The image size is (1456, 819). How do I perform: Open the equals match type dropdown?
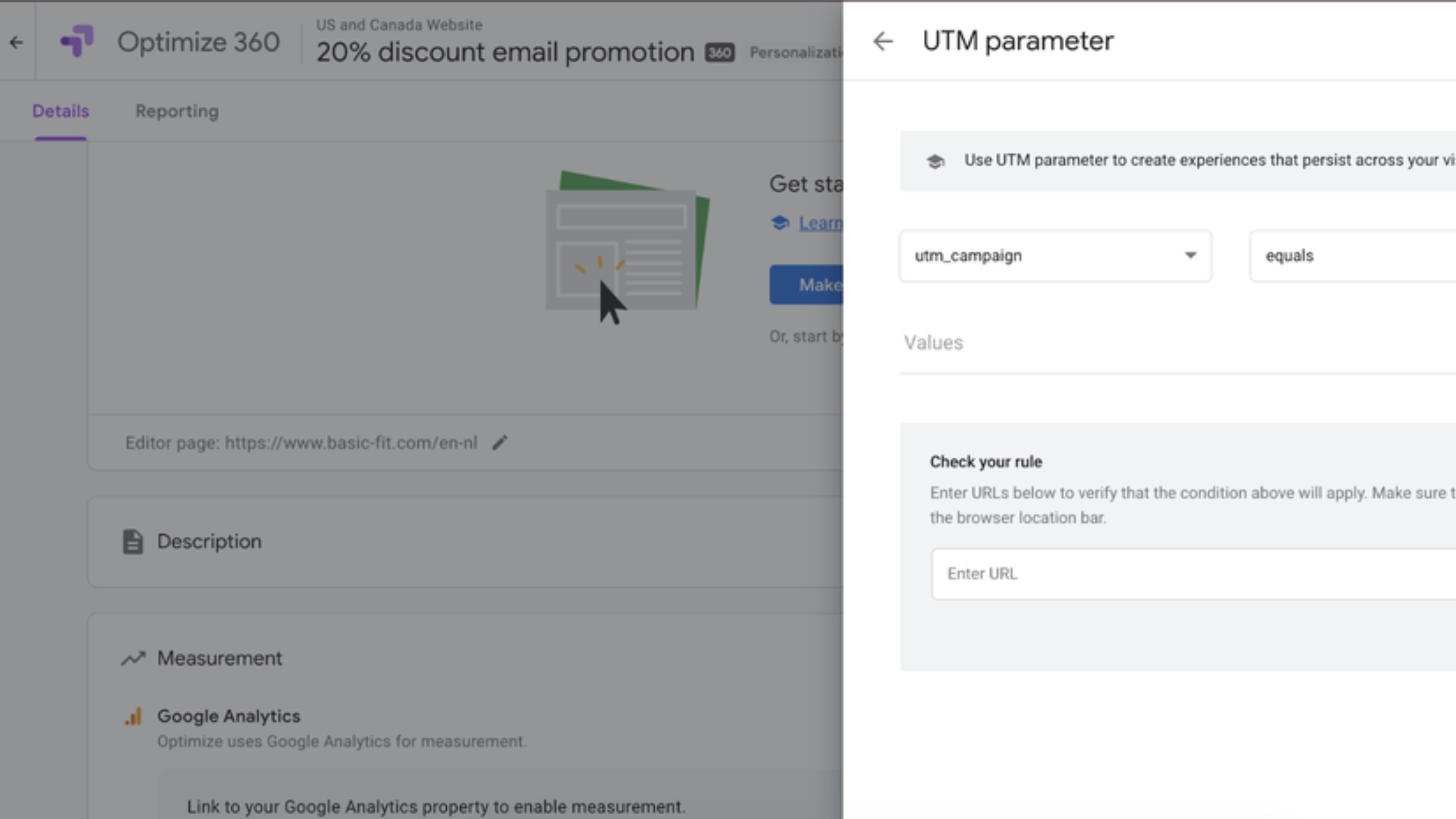(1351, 256)
